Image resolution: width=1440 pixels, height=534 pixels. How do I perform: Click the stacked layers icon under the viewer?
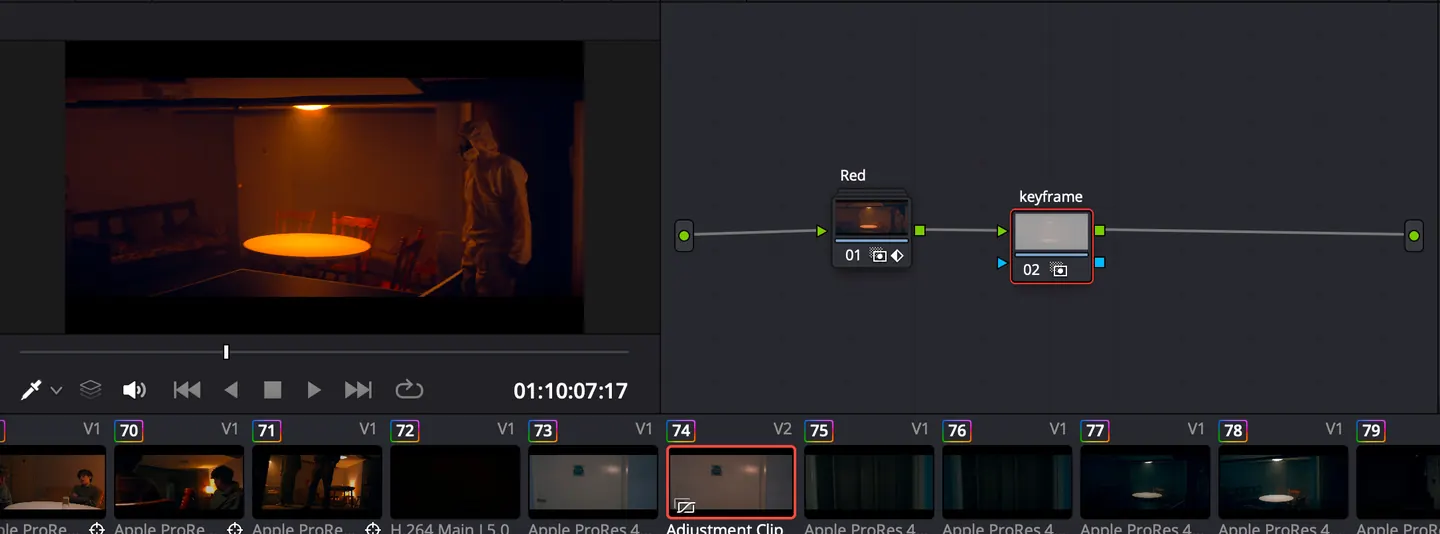click(91, 390)
